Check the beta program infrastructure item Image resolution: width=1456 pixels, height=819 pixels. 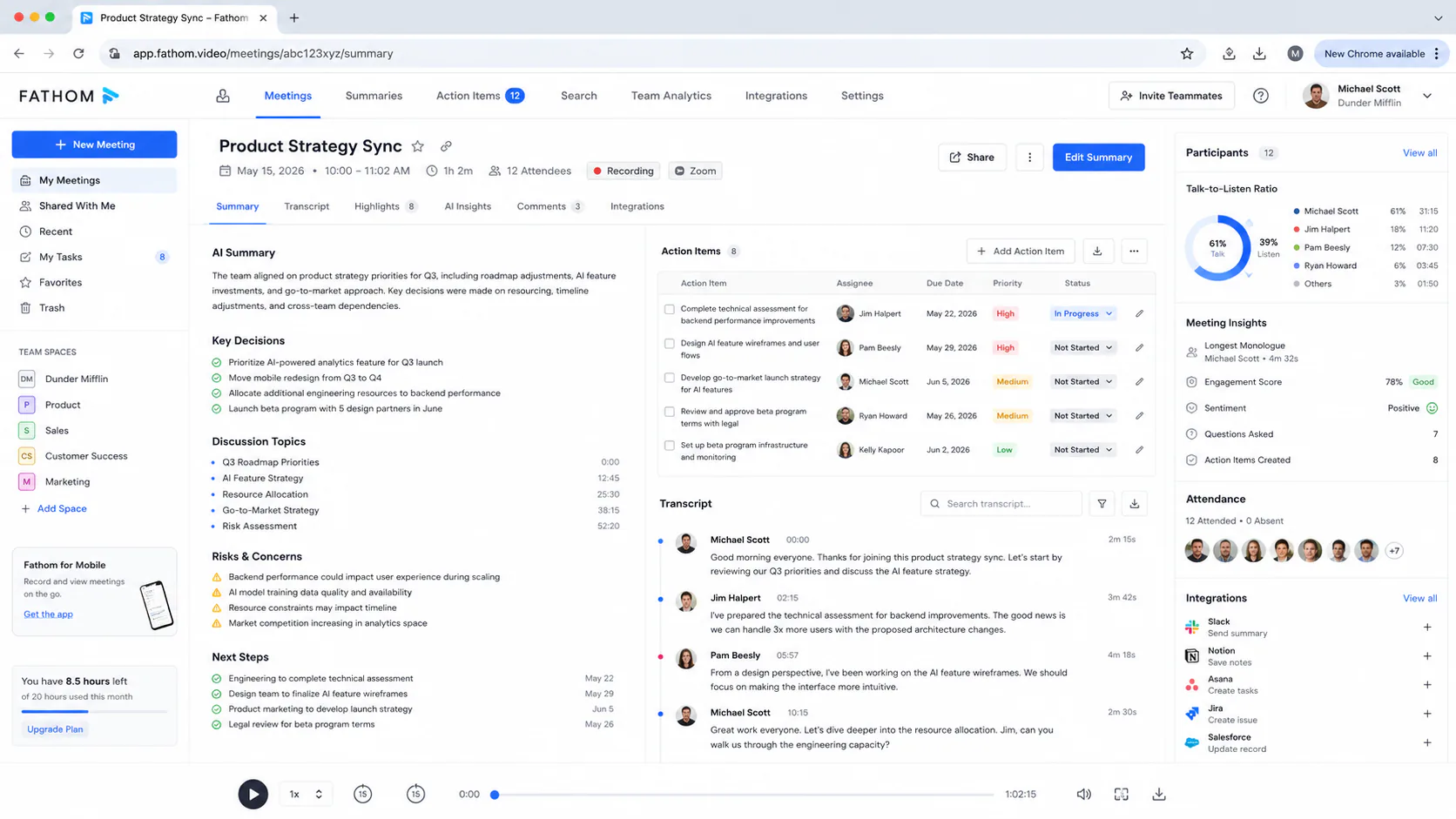(670, 446)
